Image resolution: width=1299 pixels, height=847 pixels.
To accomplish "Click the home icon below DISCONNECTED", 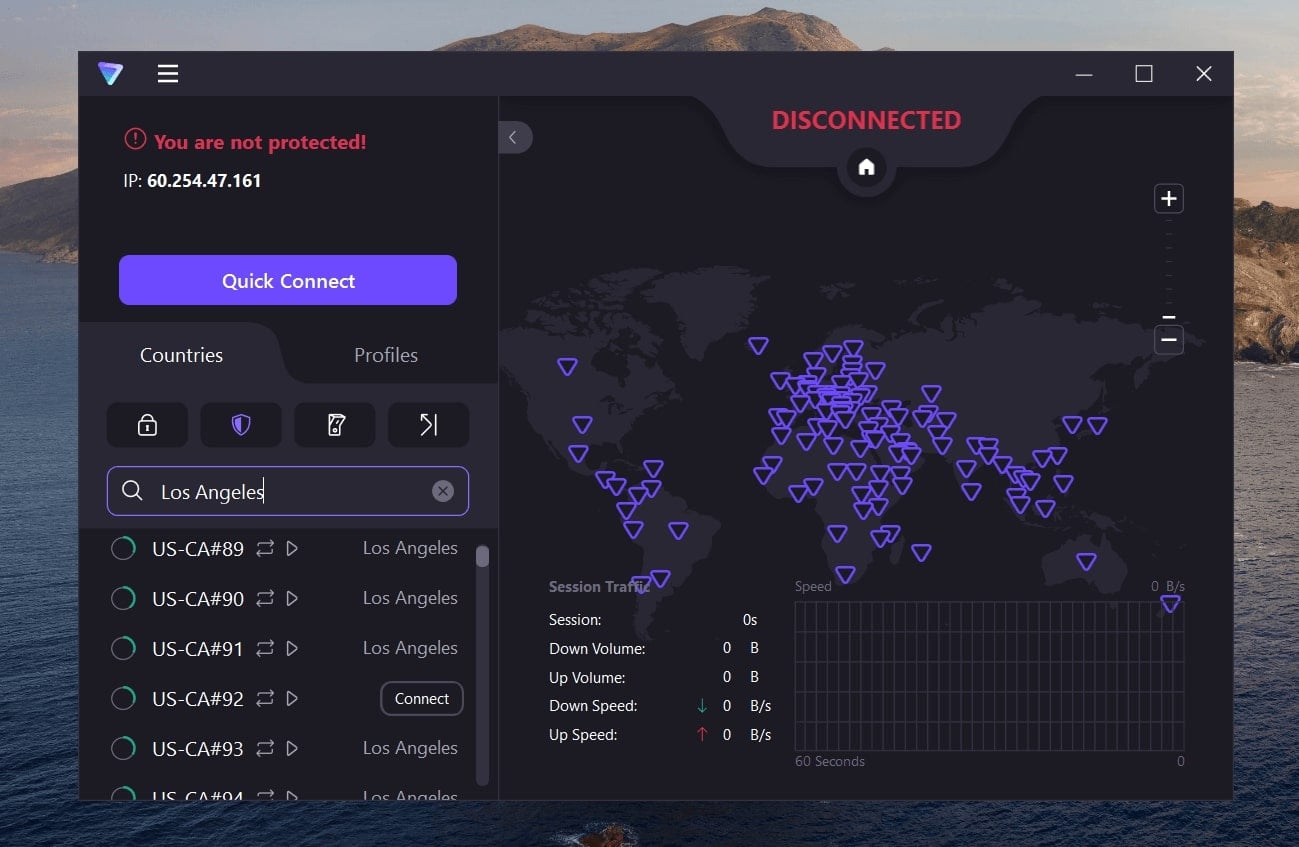I will pyautogui.click(x=866, y=168).
